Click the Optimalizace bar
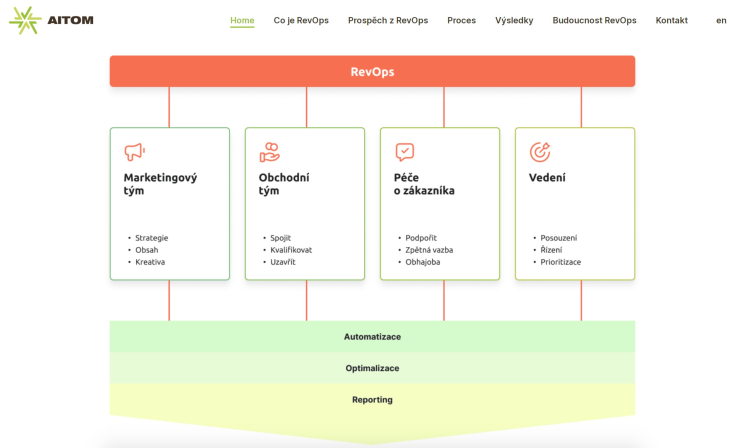748x448 pixels. [373, 368]
